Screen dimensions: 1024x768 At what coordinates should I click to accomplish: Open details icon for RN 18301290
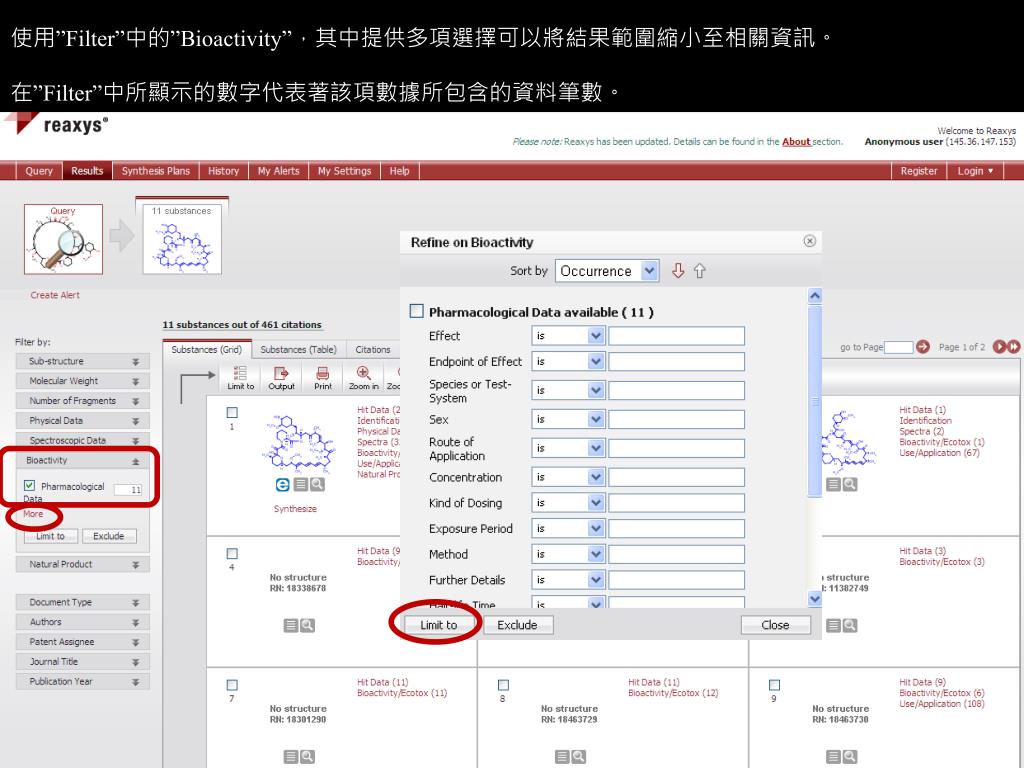click(291, 757)
